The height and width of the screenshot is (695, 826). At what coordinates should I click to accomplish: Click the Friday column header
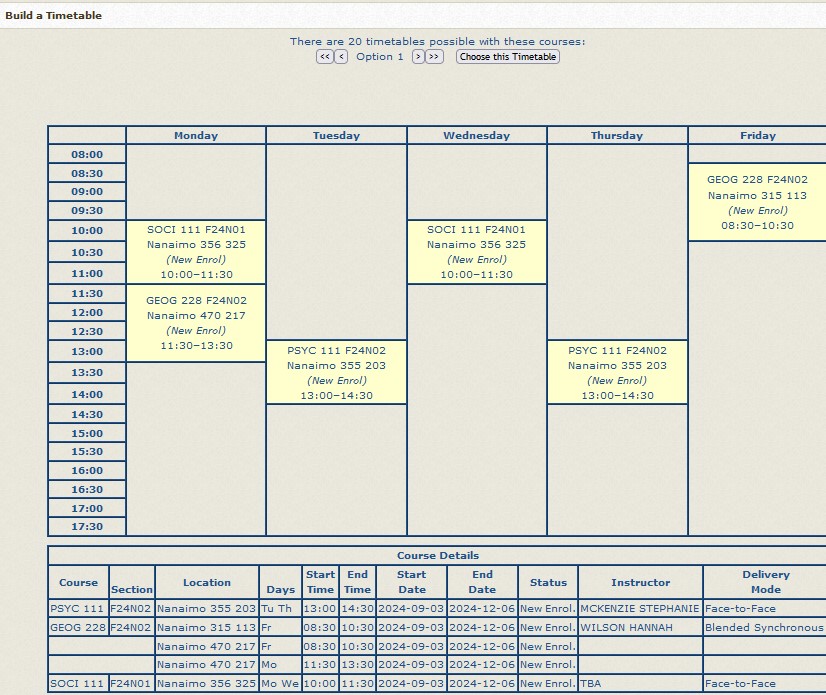click(757, 135)
